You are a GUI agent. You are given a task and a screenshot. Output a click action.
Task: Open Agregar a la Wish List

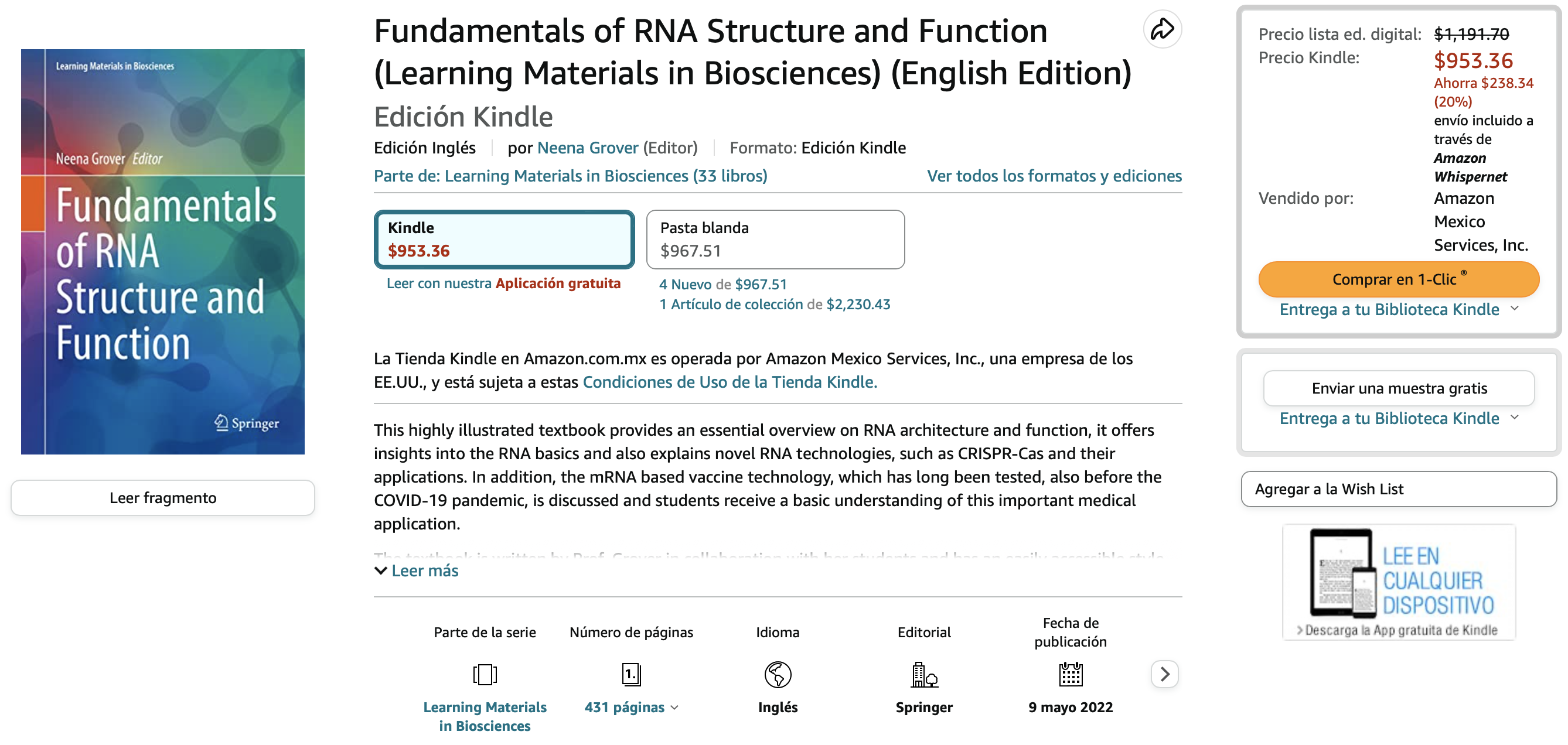click(1398, 490)
